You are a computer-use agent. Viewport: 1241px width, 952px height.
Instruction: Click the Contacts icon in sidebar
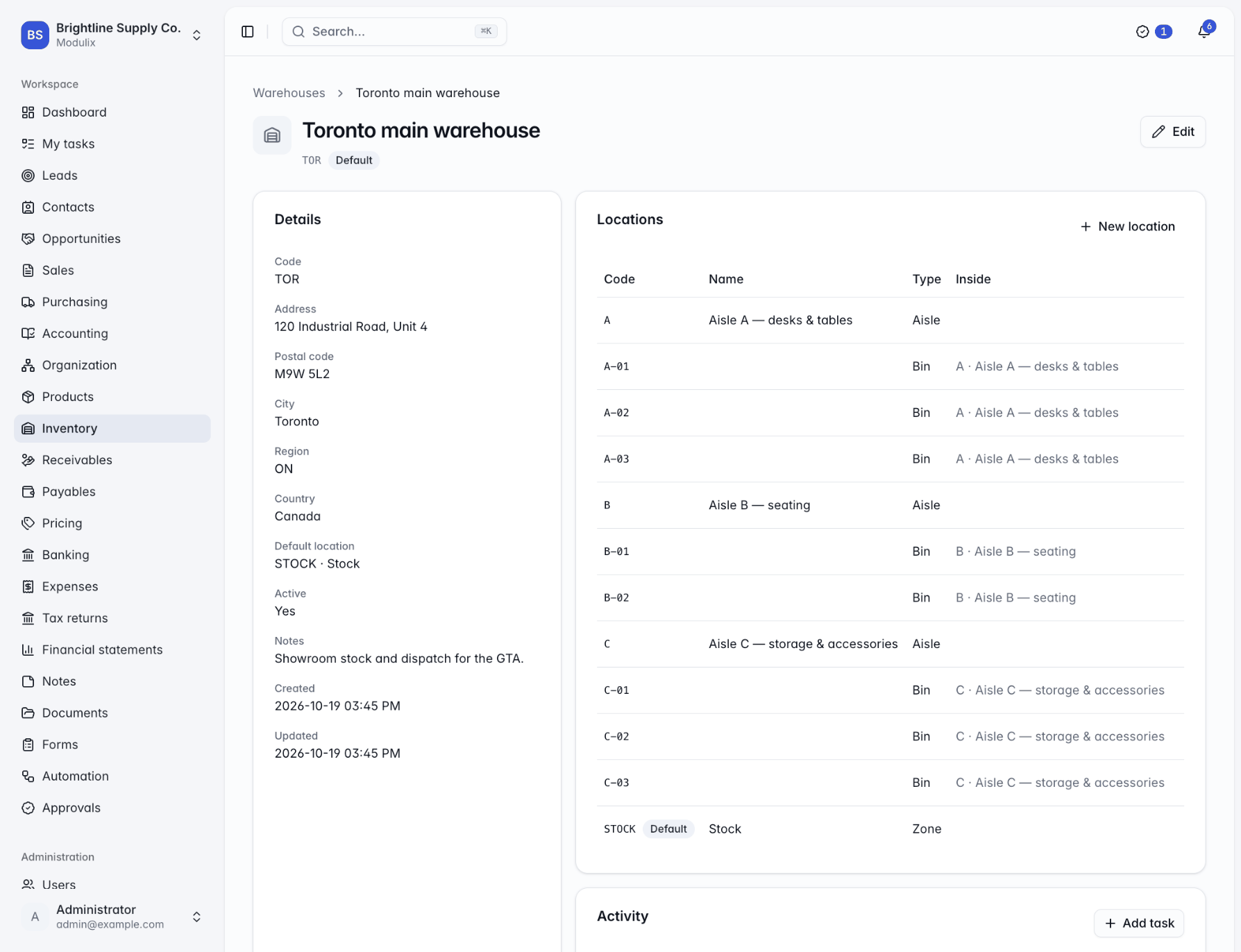(x=28, y=207)
